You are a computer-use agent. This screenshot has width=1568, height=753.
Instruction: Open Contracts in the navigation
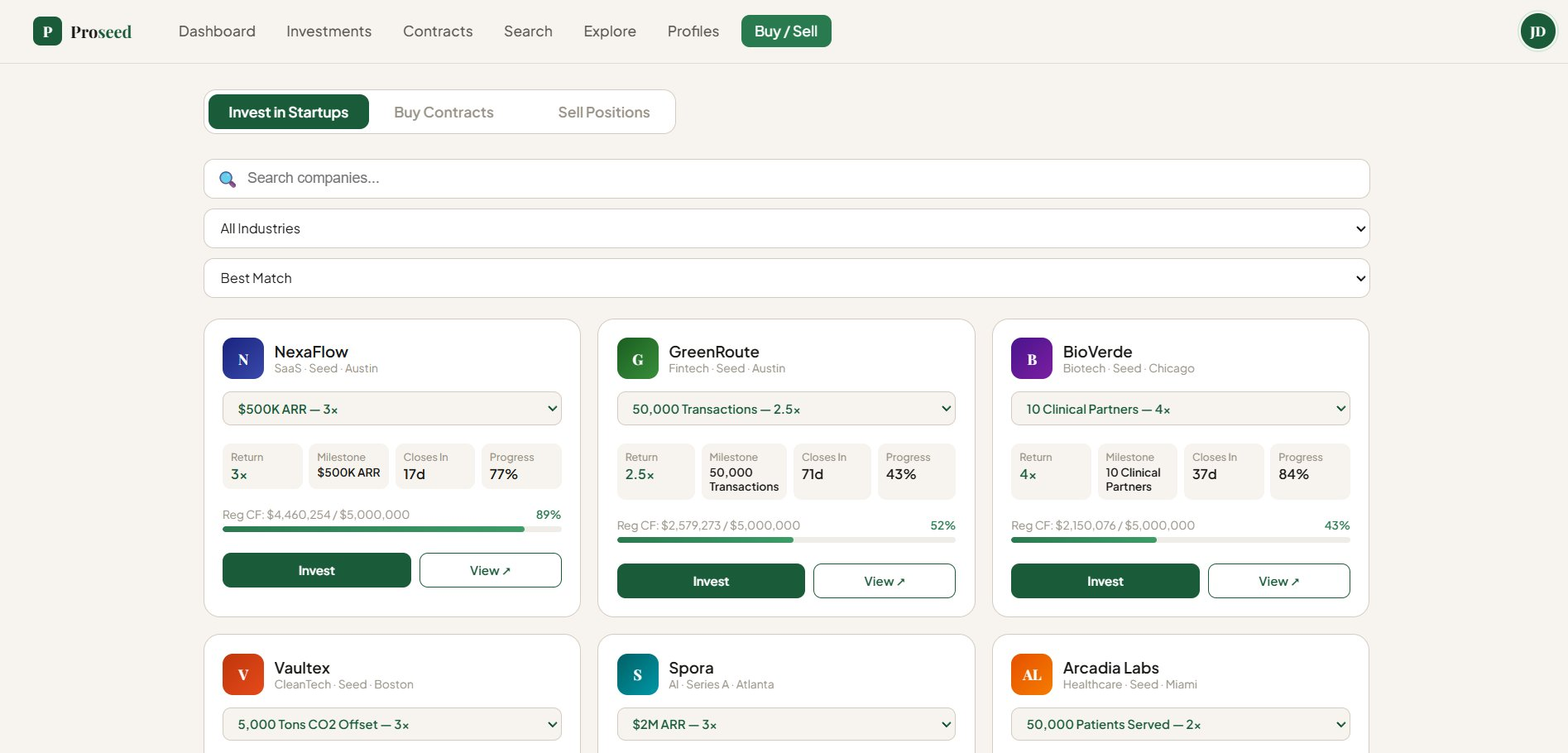[x=438, y=31]
